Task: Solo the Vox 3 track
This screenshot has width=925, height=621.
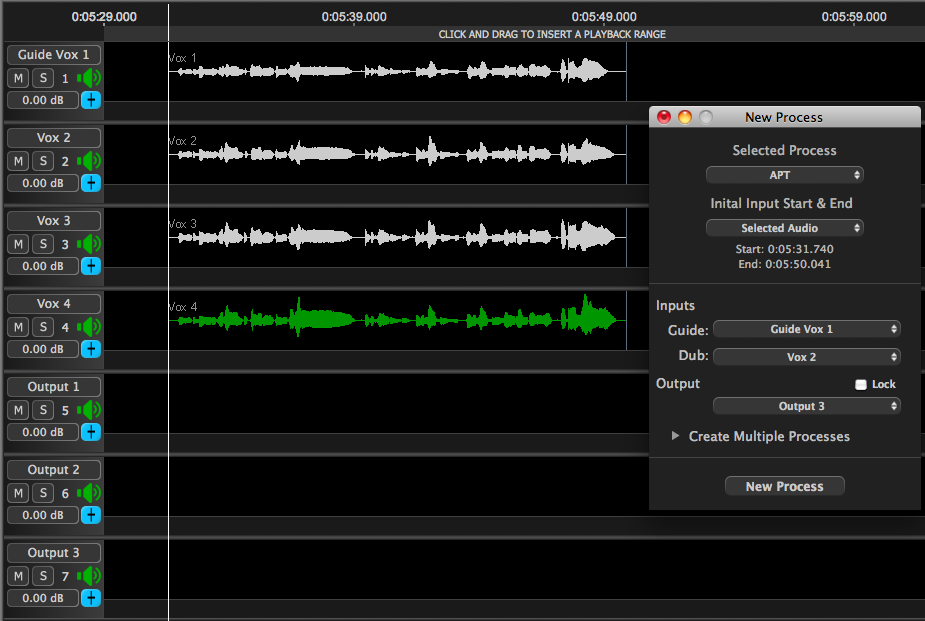Action: [x=43, y=244]
